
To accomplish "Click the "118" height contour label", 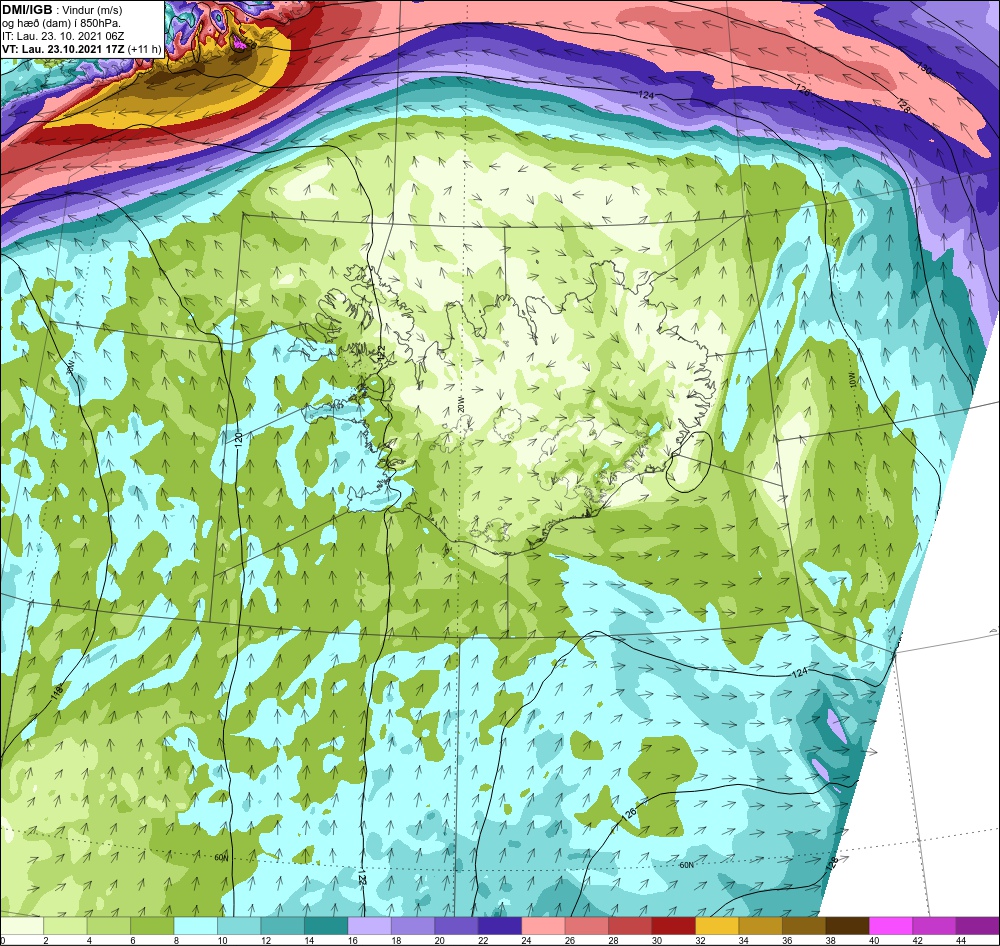I will pos(57,691).
